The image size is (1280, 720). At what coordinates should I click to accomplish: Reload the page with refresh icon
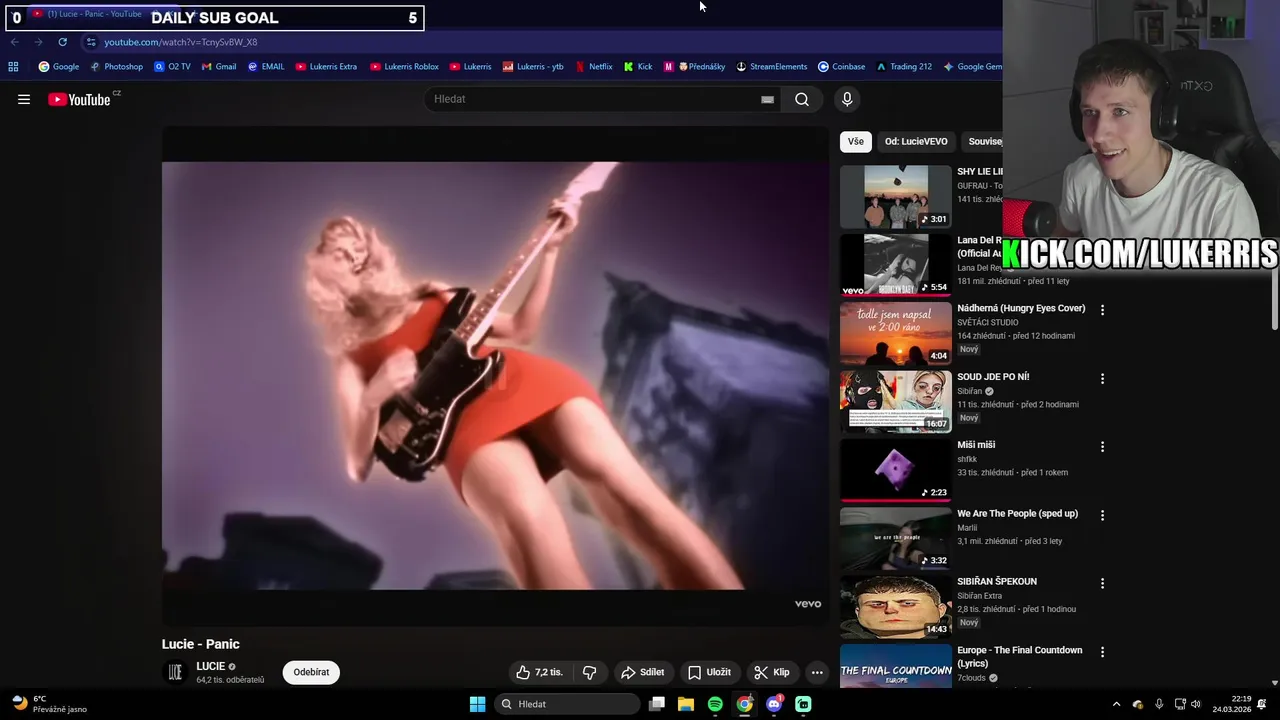[62, 42]
